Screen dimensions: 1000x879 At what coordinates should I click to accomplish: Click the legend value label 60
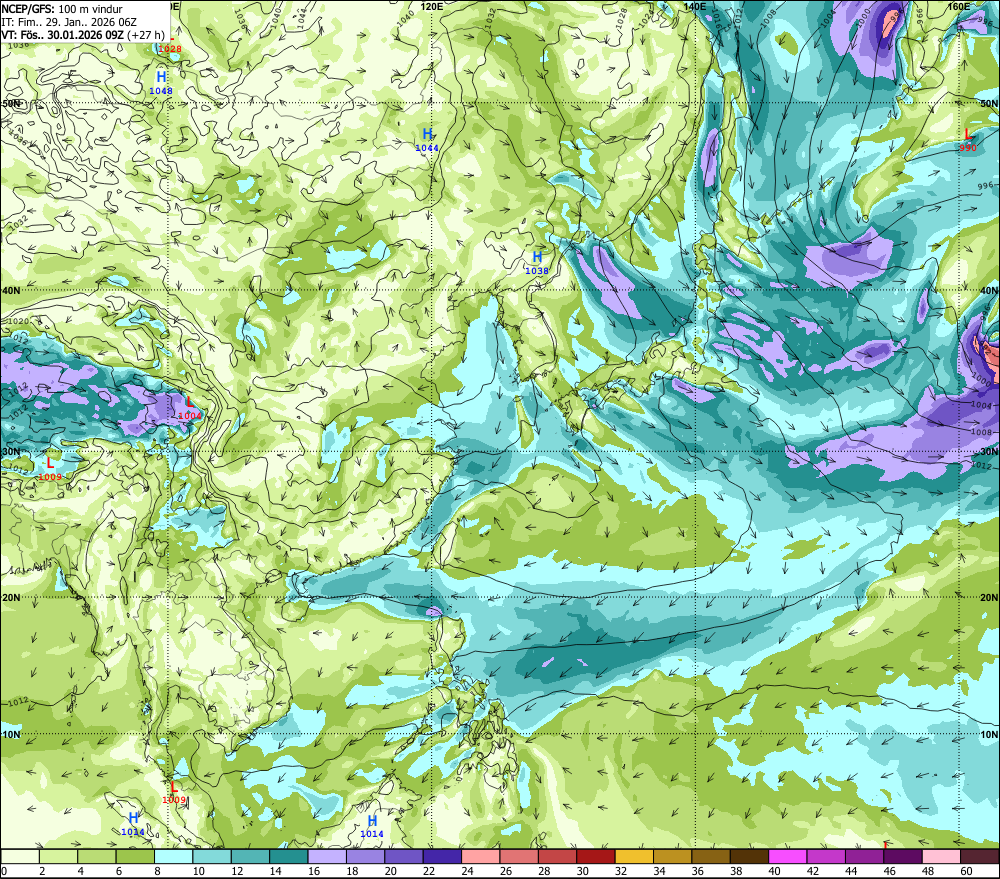click(x=966, y=871)
